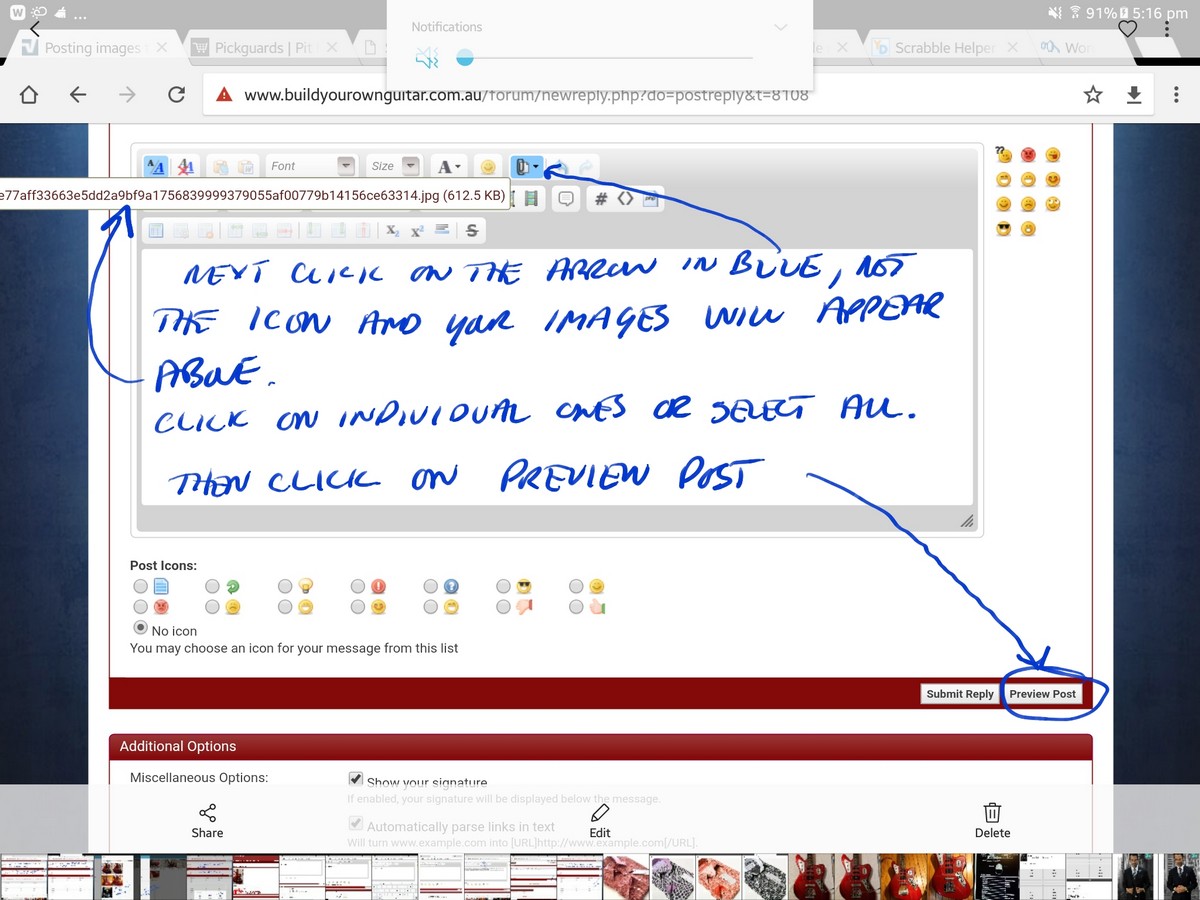Screen dimensions: 1200x900
Task: Click the superscript X2 icon
Action: click(417, 231)
